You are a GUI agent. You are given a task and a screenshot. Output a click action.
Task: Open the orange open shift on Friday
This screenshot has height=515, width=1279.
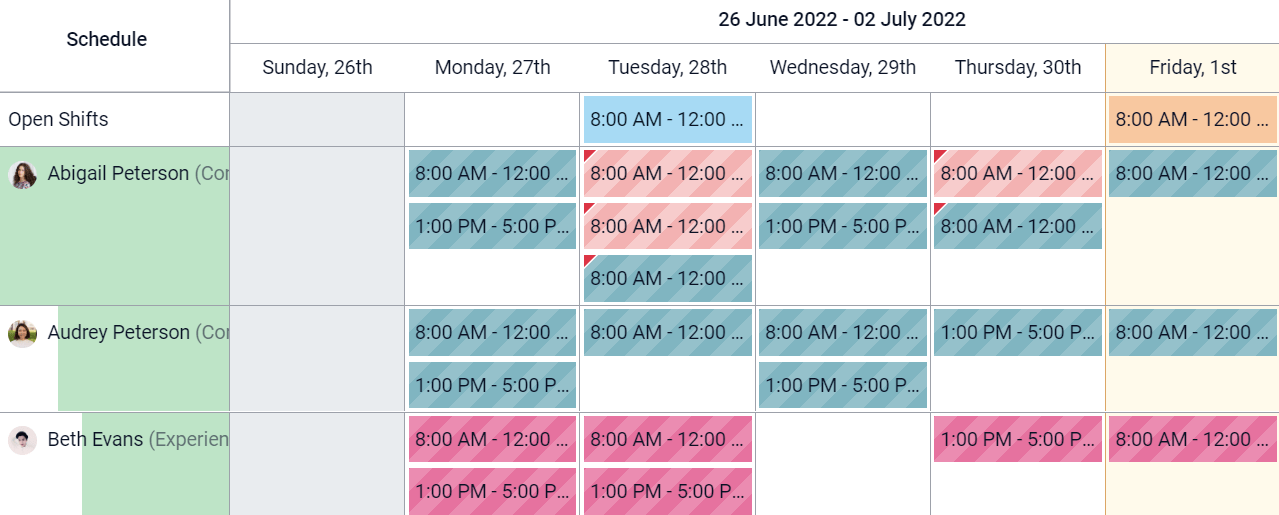pos(1193,120)
